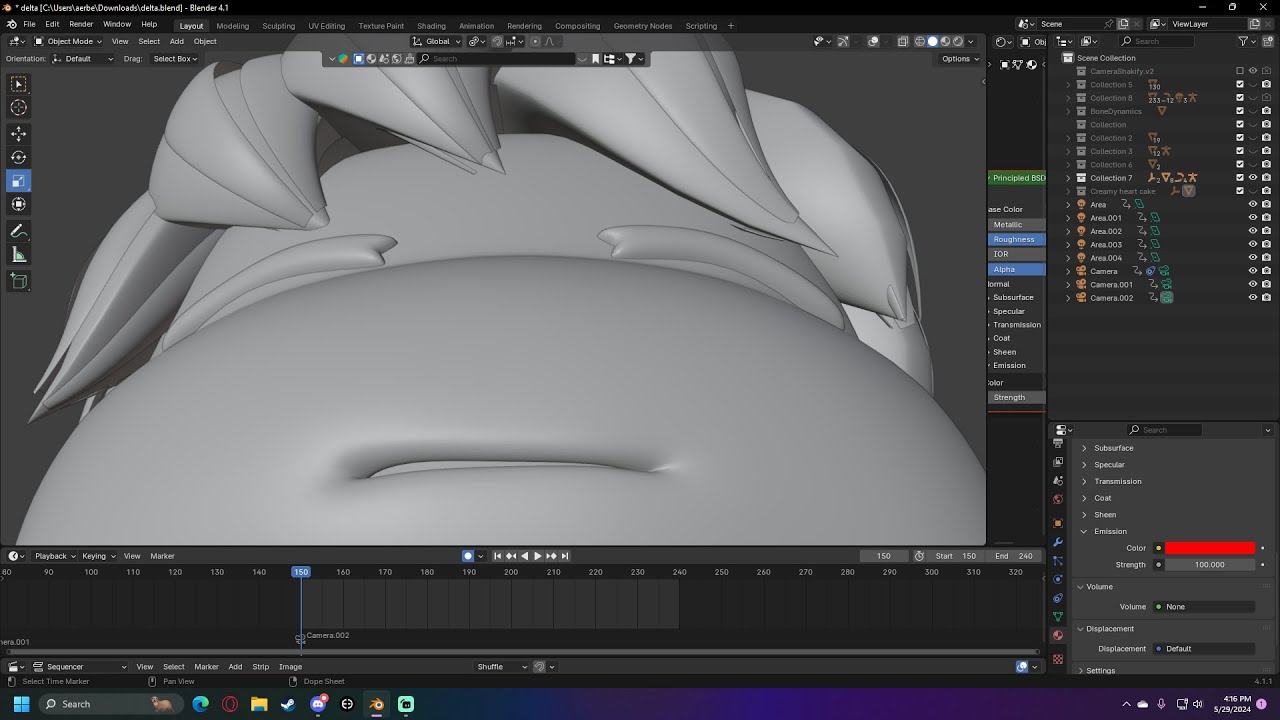Open the Object Mode dropdown
The image size is (1280, 720).
click(x=68, y=41)
